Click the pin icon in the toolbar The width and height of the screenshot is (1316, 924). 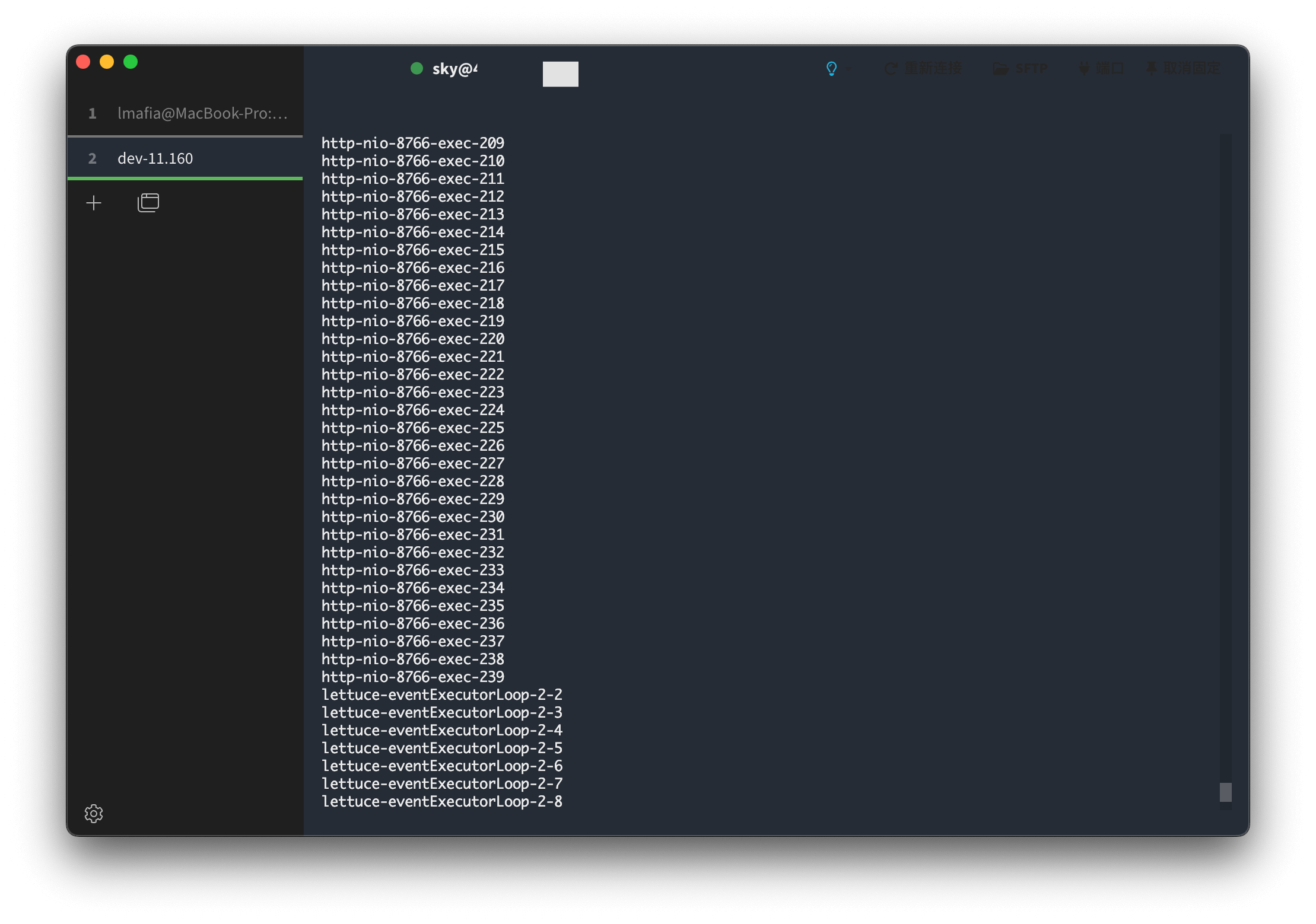[x=1151, y=69]
